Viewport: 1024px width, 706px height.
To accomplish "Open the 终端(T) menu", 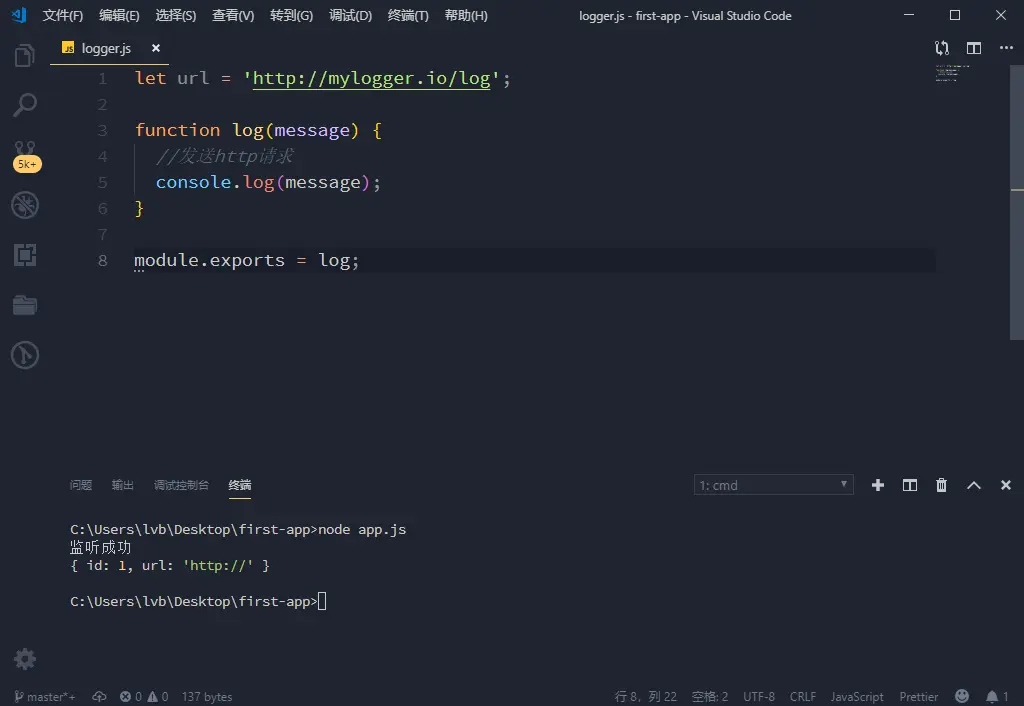I will coord(408,16).
